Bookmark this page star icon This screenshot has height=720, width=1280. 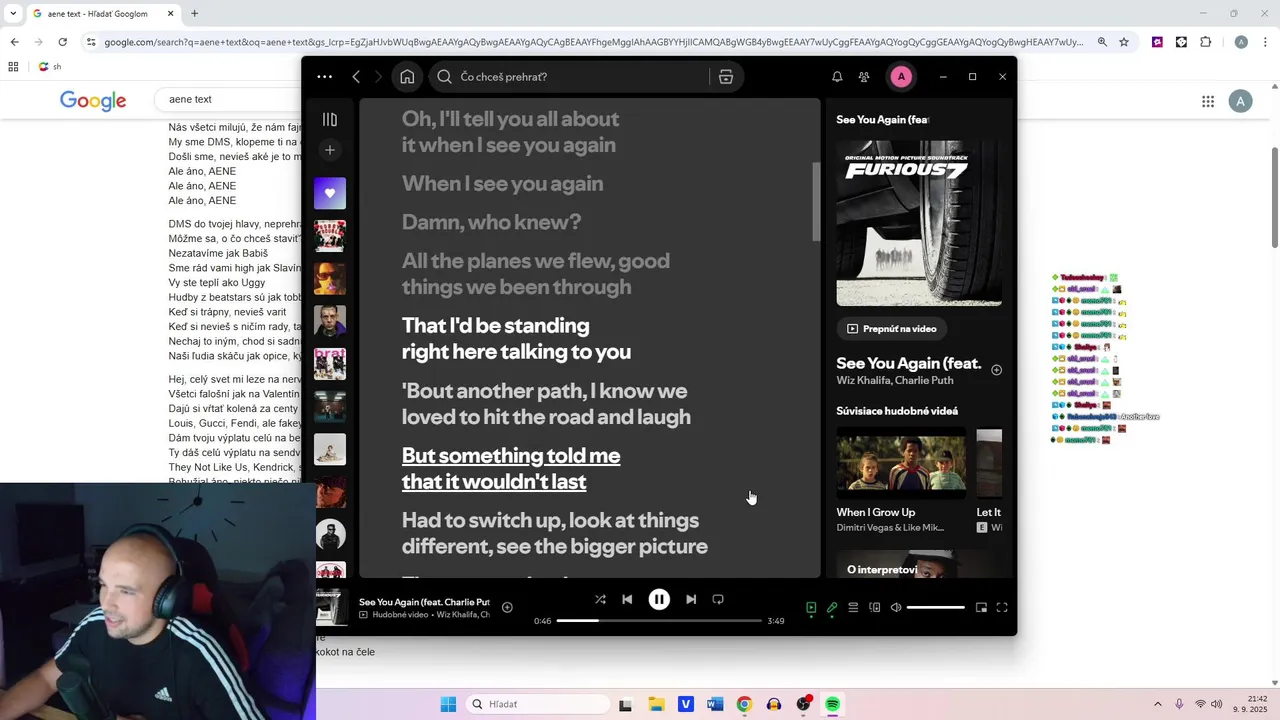(x=1124, y=42)
